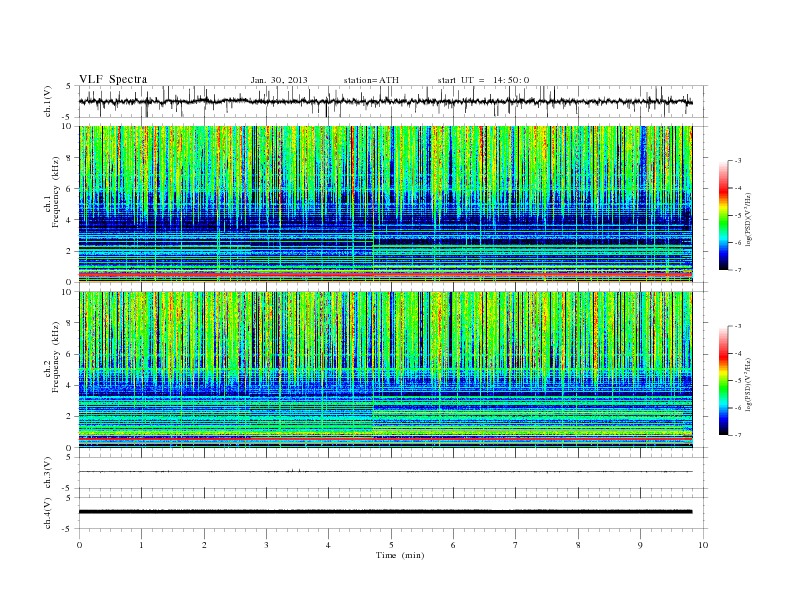Click the ch.1 spectrogram panel
This screenshot has height=612, width=792.
[385, 204]
